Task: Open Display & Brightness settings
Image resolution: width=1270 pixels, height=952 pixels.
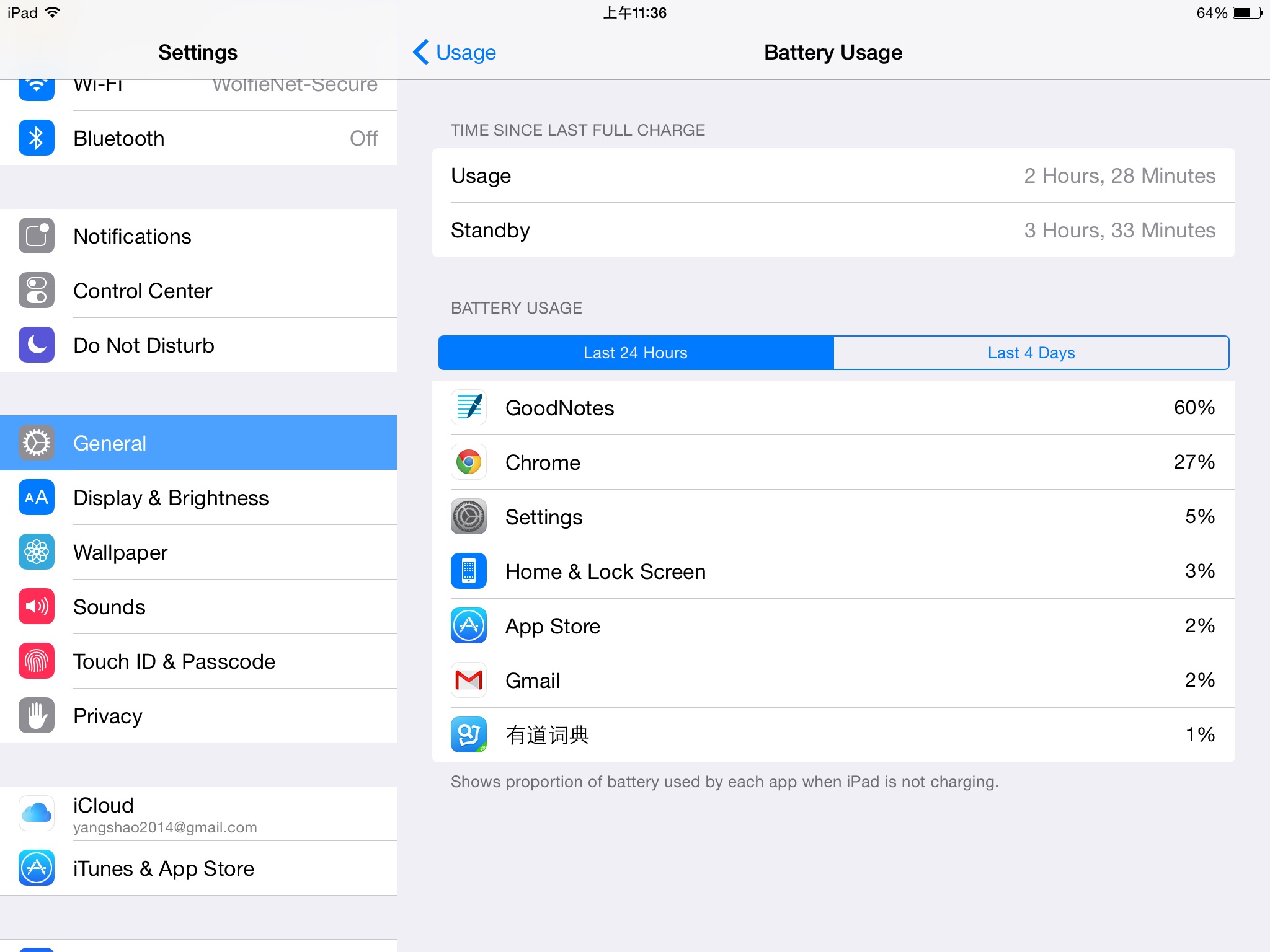Action: click(198, 498)
